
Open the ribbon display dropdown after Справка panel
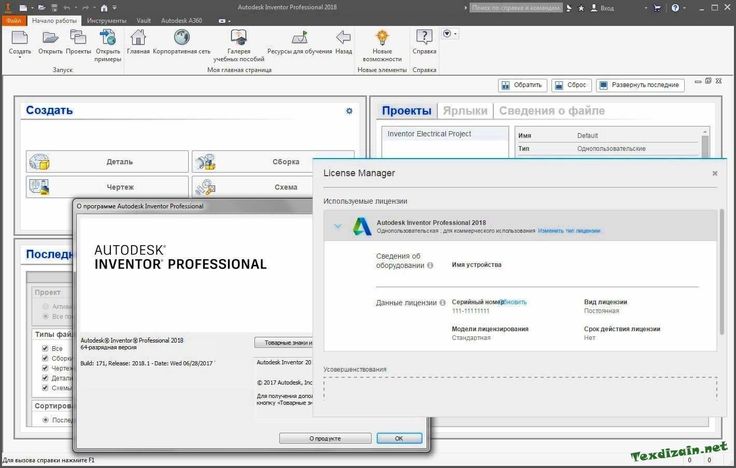coord(449,34)
